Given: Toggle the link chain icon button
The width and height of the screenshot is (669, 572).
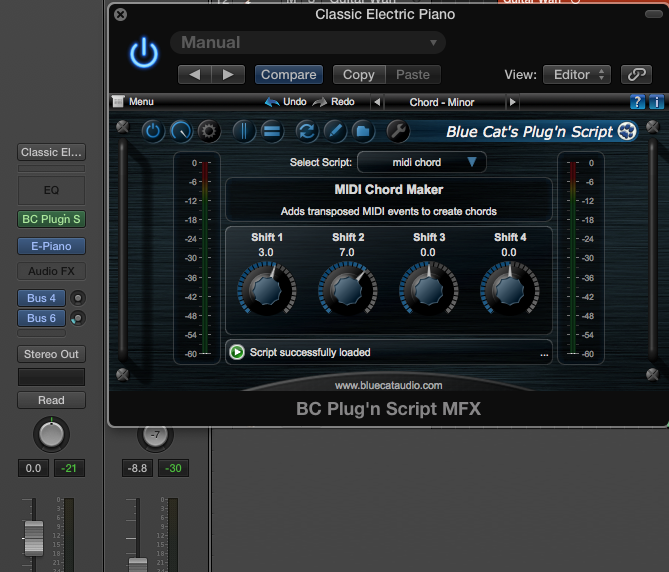Looking at the screenshot, I should (636, 75).
